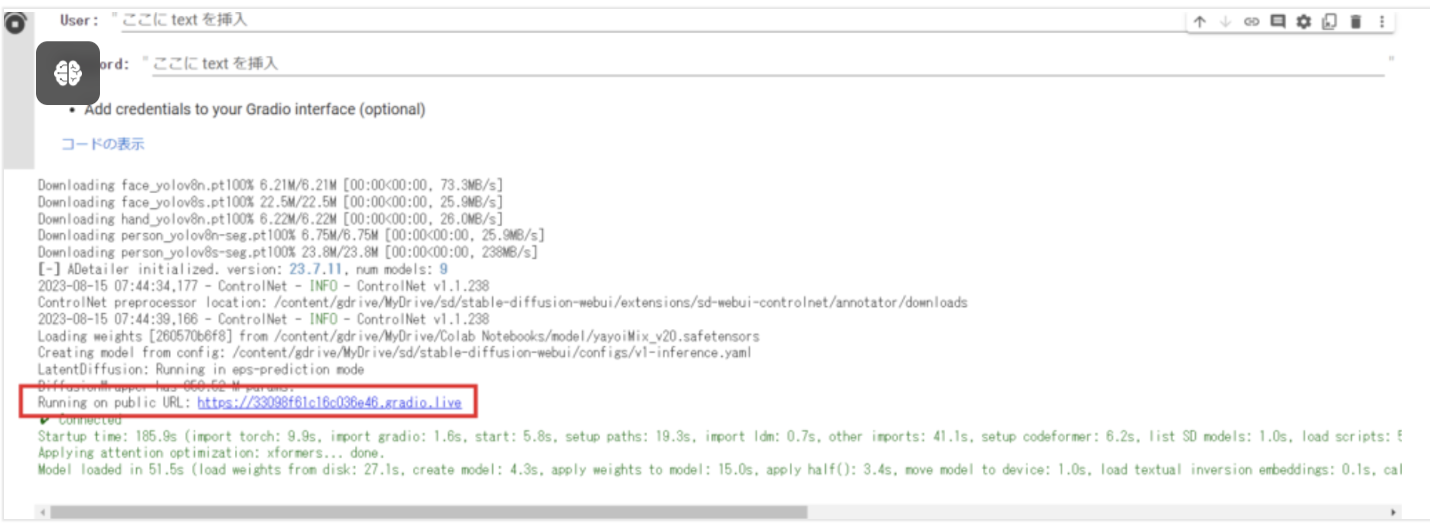Click 'Downloading hand_yolov8n.pt' output line

click(270, 219)
